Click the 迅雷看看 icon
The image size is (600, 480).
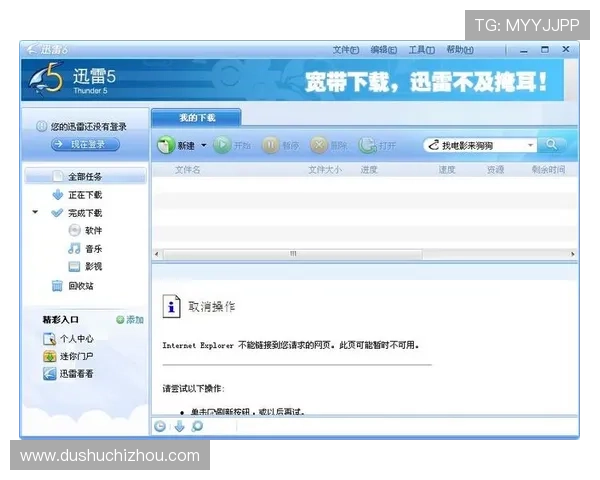(x=49, y=374)
